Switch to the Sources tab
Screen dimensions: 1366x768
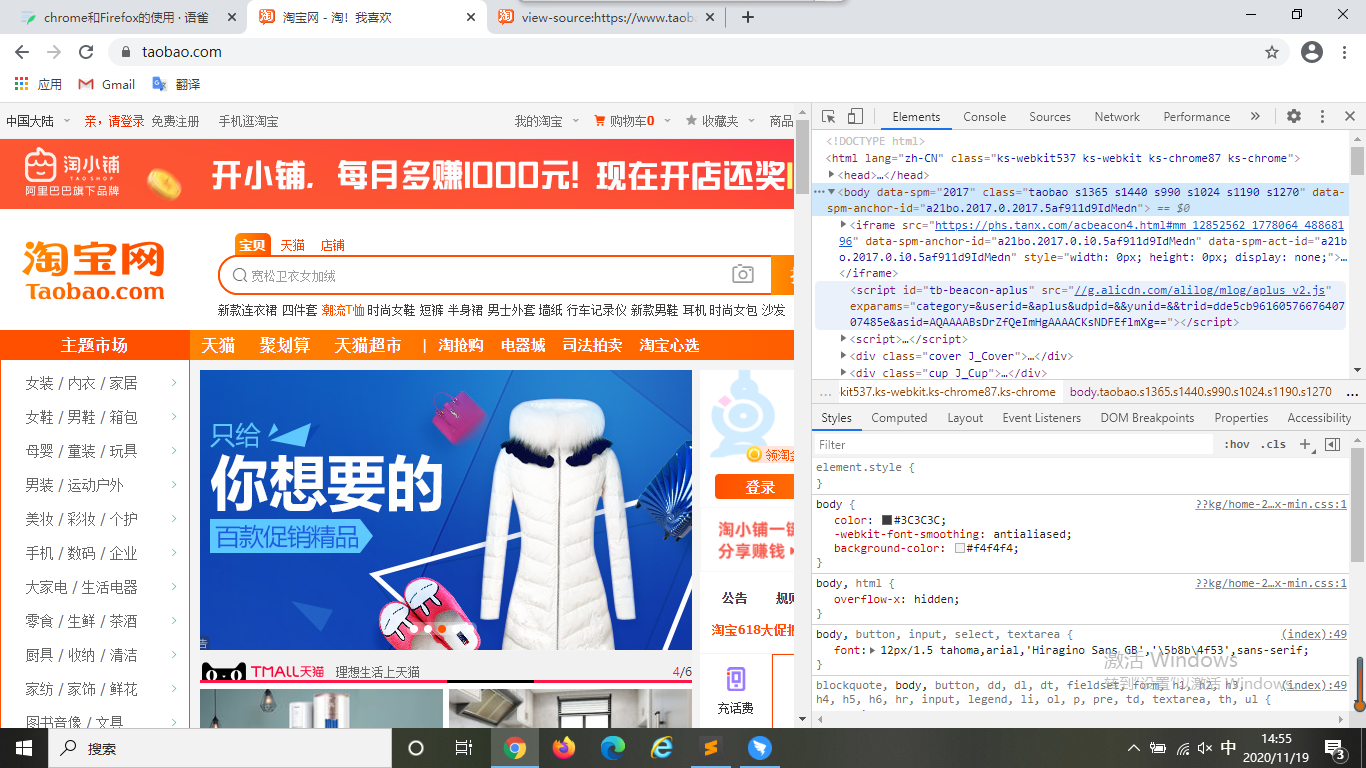pyautogui.click(x=1050, y=117)
